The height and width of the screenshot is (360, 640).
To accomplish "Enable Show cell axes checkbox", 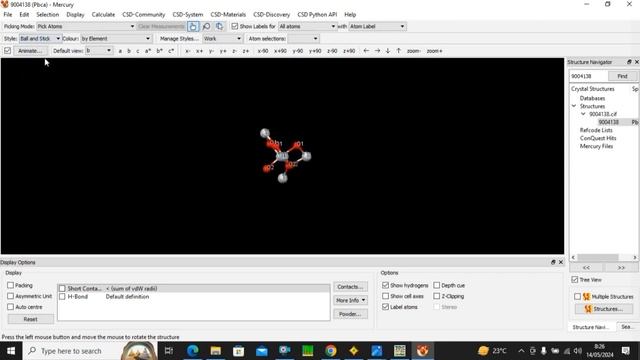I will (x=385, y=296).
